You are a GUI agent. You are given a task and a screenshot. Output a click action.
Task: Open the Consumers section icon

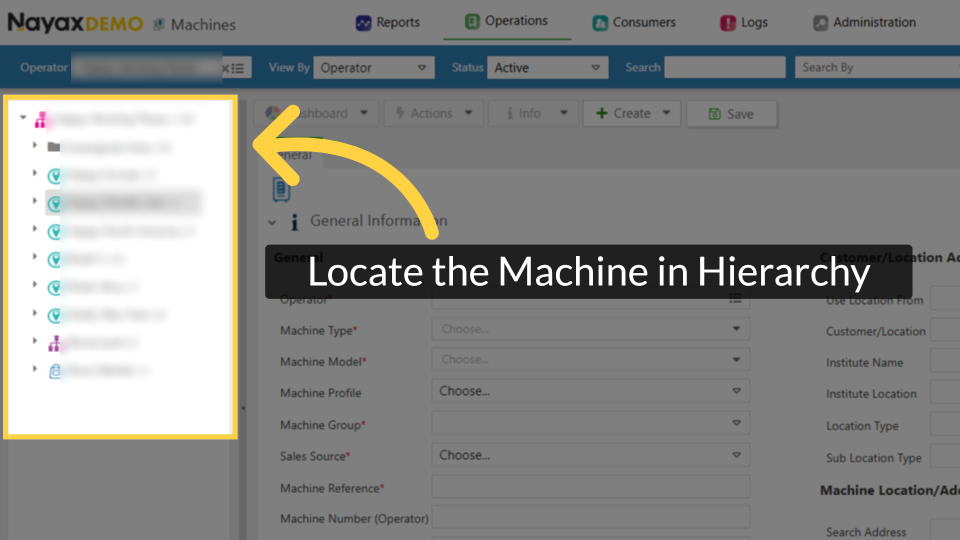click(x=600, y=23)
